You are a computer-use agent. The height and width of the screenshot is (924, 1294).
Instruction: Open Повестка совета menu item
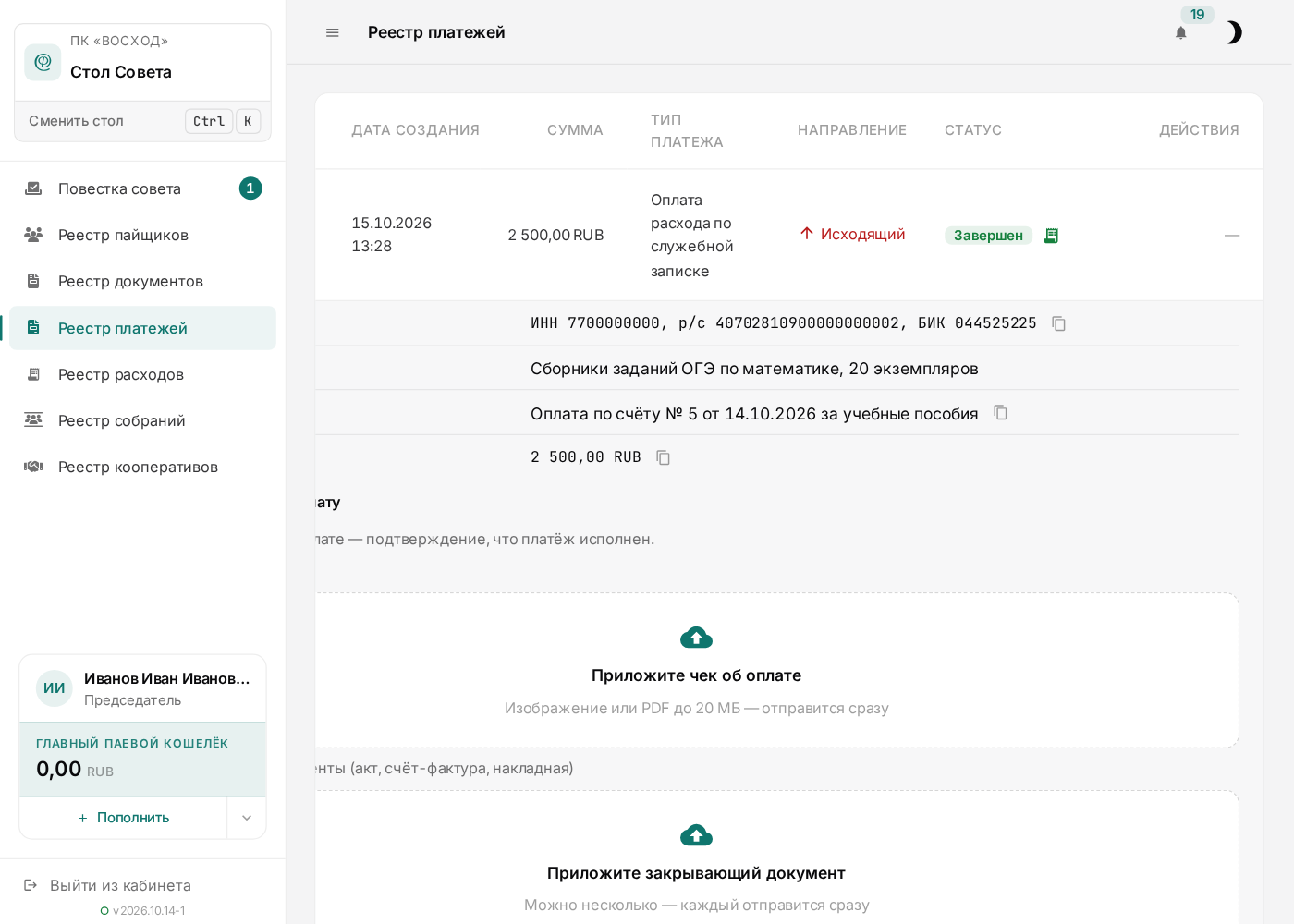143,188
